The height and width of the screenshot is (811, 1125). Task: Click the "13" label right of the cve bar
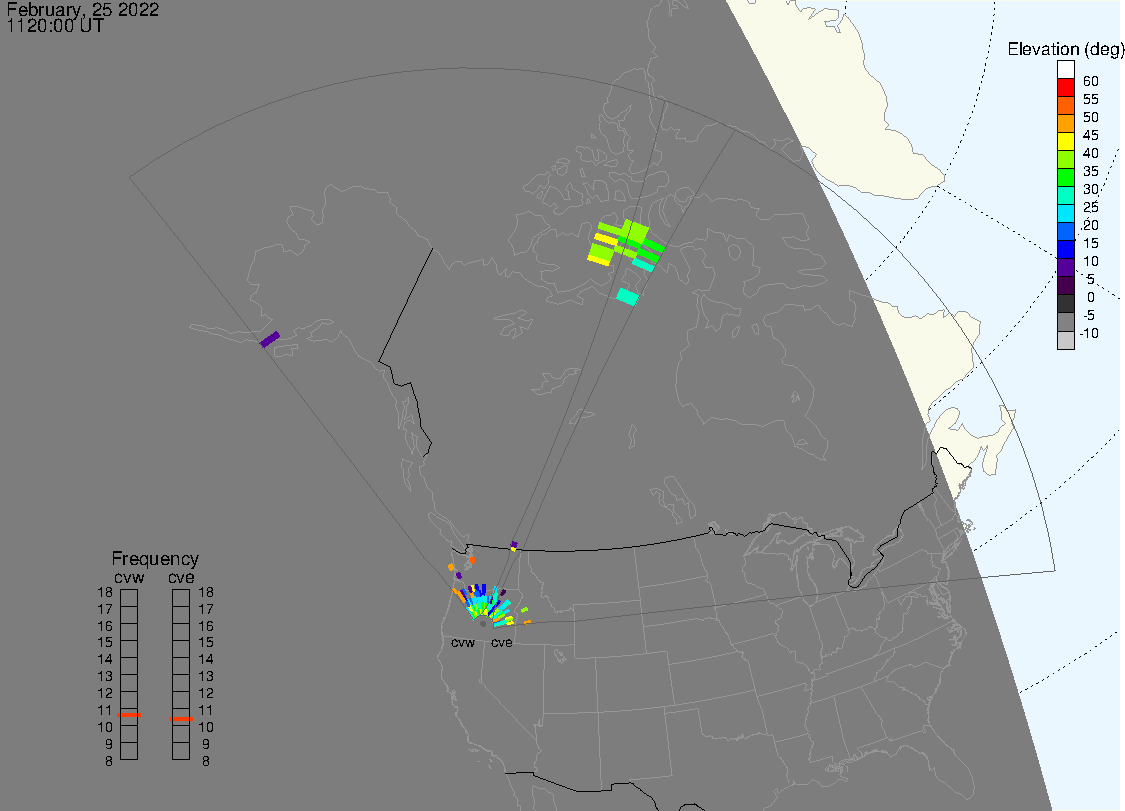tap(206, 676)
